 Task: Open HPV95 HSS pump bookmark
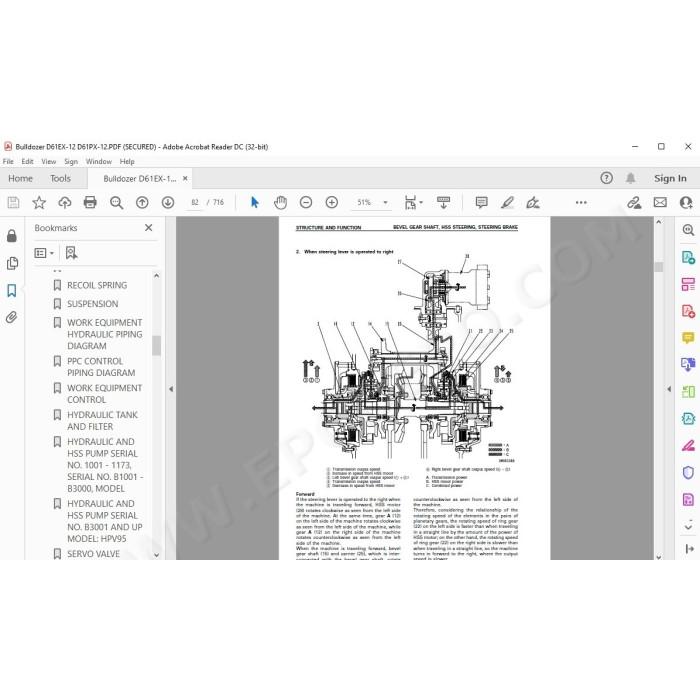tap(104, 521)
